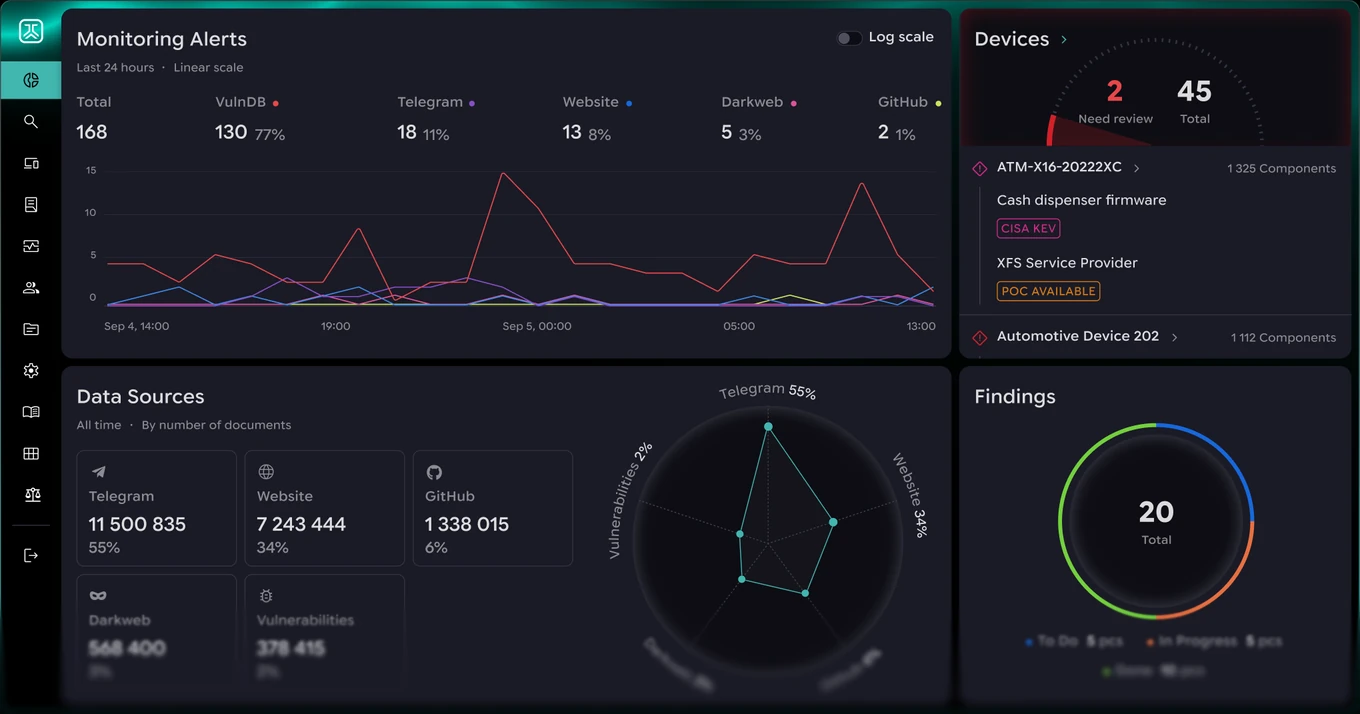Click the app logo in the sidebar
This screenshot has height=714, width=1360.
click(x=31, y=31)
